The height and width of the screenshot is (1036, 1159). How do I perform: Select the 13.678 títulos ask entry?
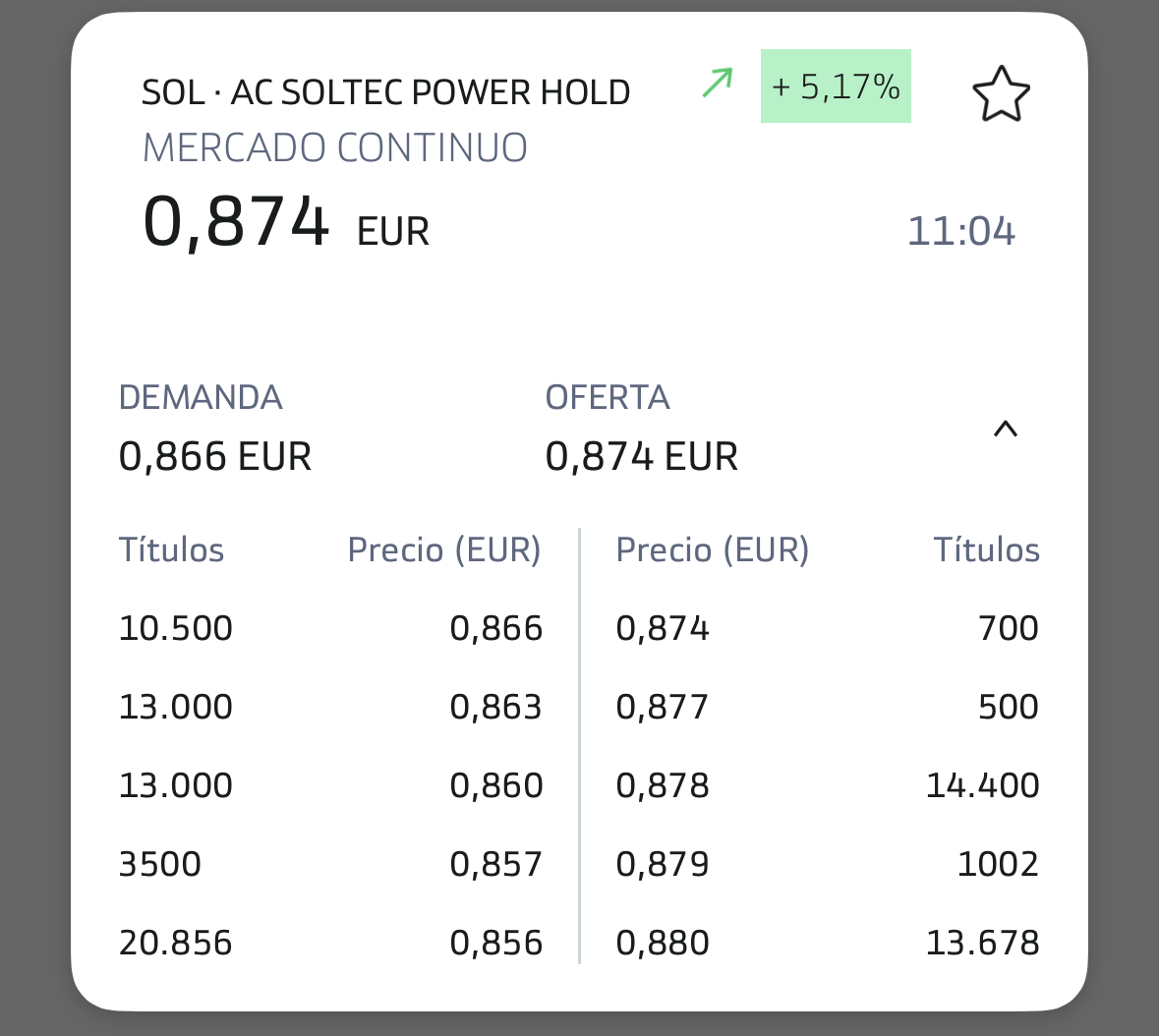pos(982,944)
